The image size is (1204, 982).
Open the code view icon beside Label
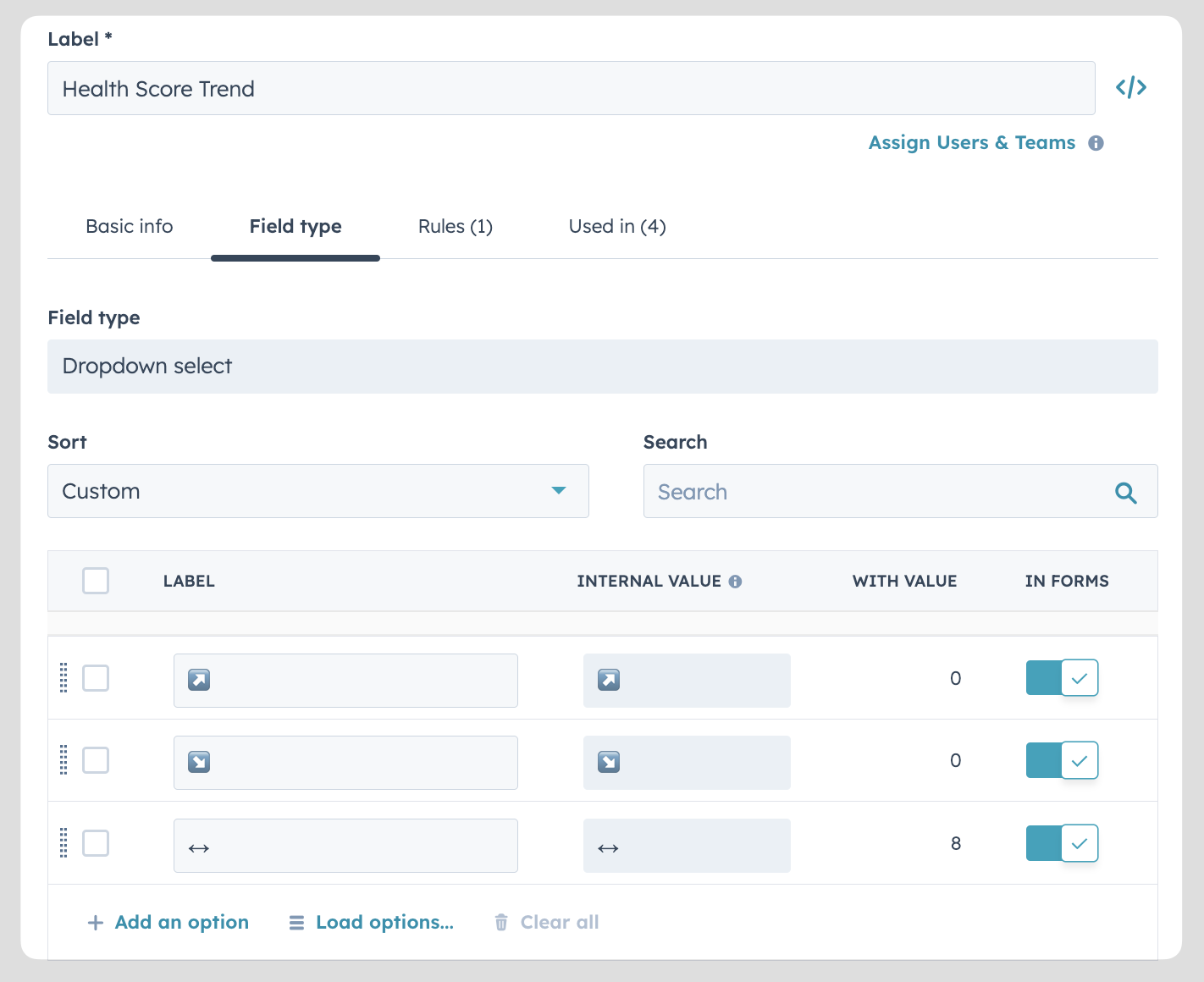point(1130,87)
